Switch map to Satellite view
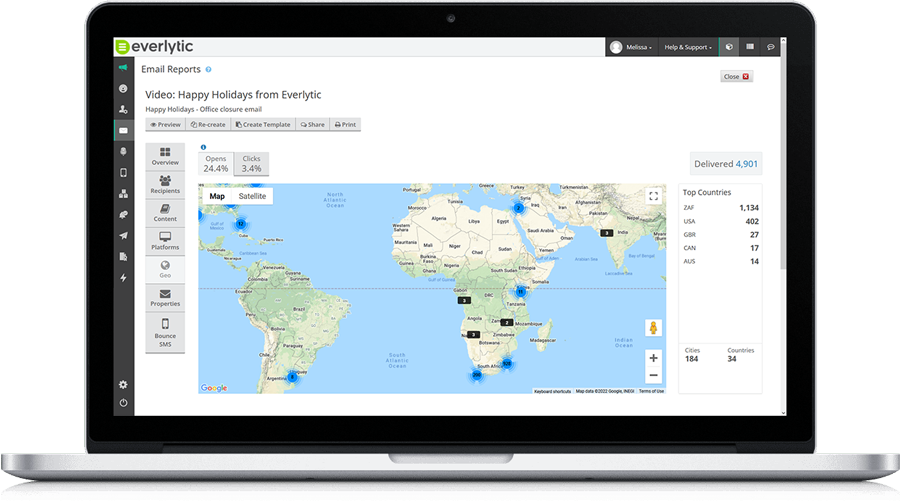Screen dimensions: 900x501 pyautogui.click(x=252, y=196)
